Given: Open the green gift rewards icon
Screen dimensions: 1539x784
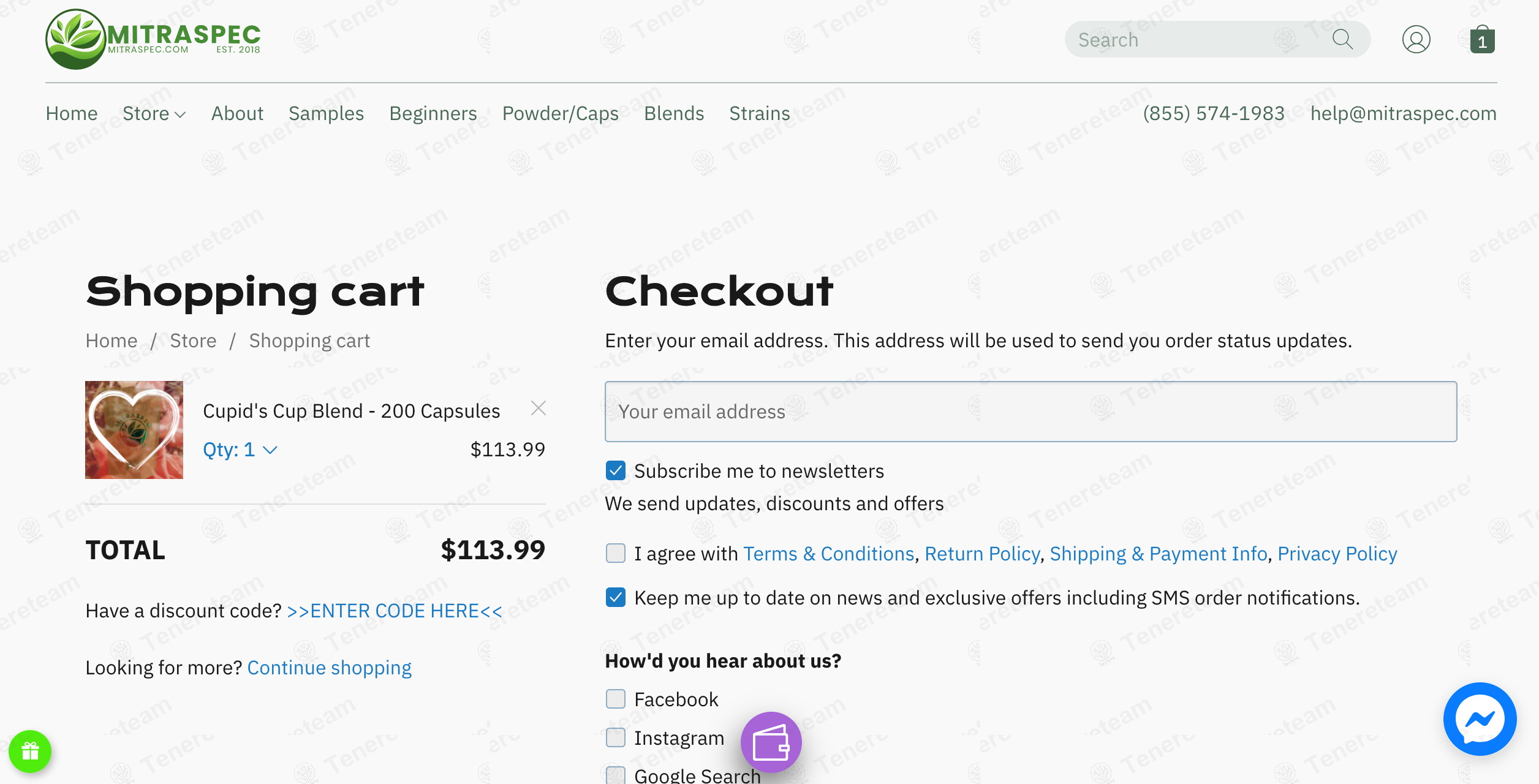Looking at the screenshot, I should click(30, 751).
